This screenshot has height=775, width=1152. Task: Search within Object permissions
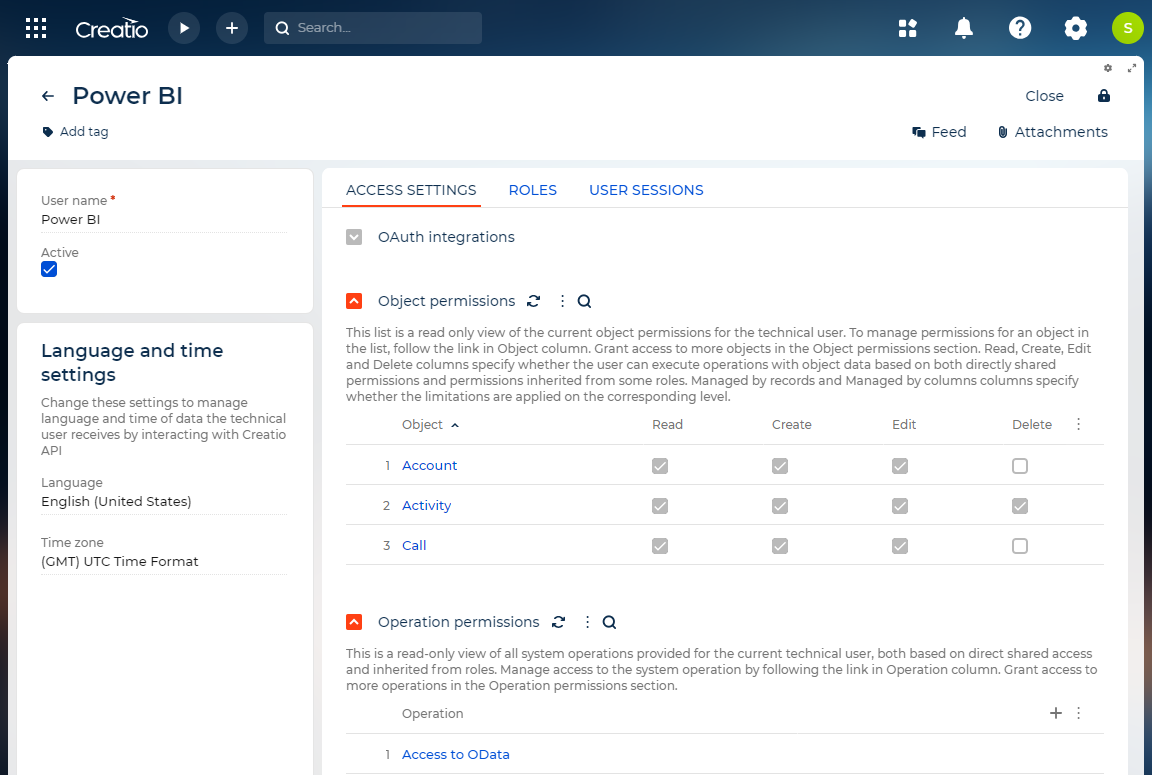click(x=584, y=301)
